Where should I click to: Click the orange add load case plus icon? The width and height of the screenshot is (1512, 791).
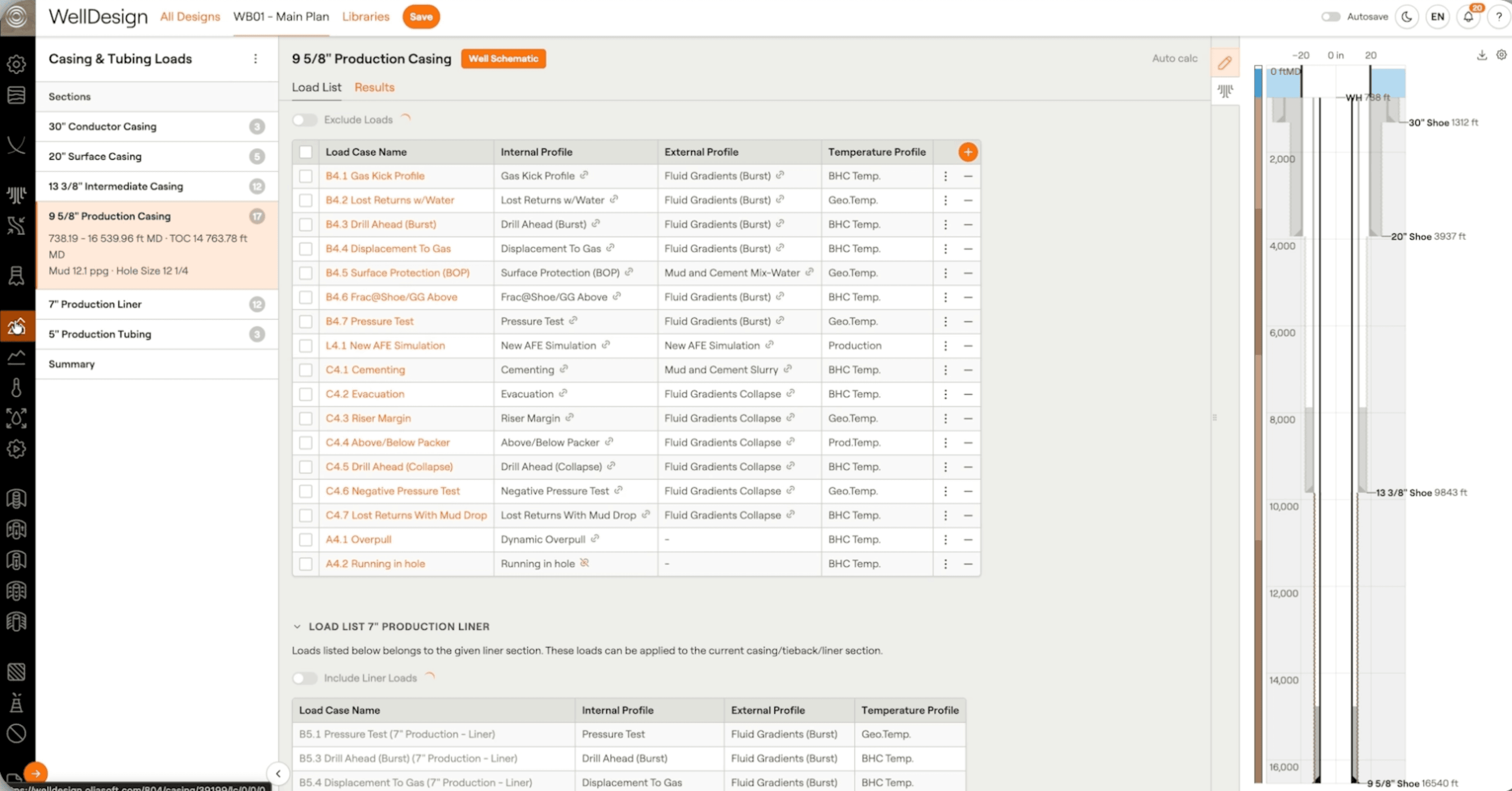point(967,152)
